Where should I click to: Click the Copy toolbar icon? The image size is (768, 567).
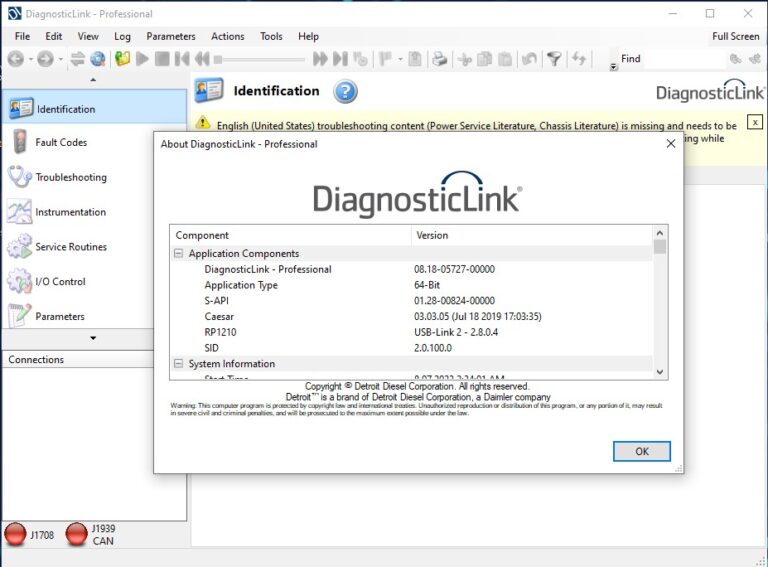click(x=484, y=59)
